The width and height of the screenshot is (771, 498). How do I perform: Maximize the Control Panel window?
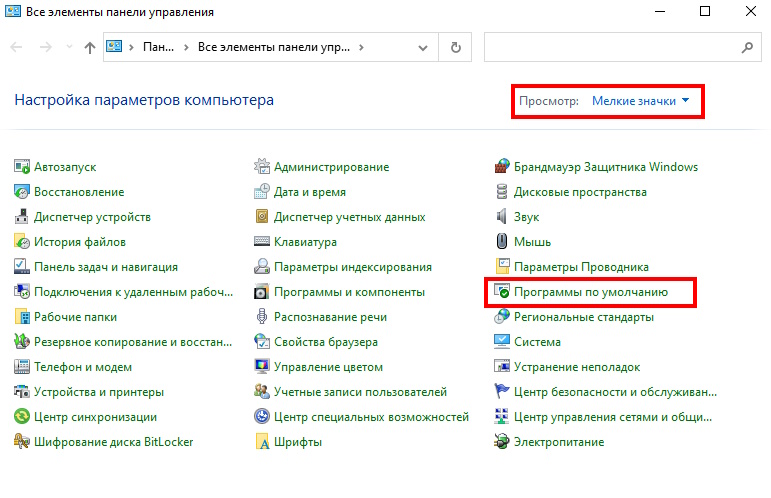[705, 11]
